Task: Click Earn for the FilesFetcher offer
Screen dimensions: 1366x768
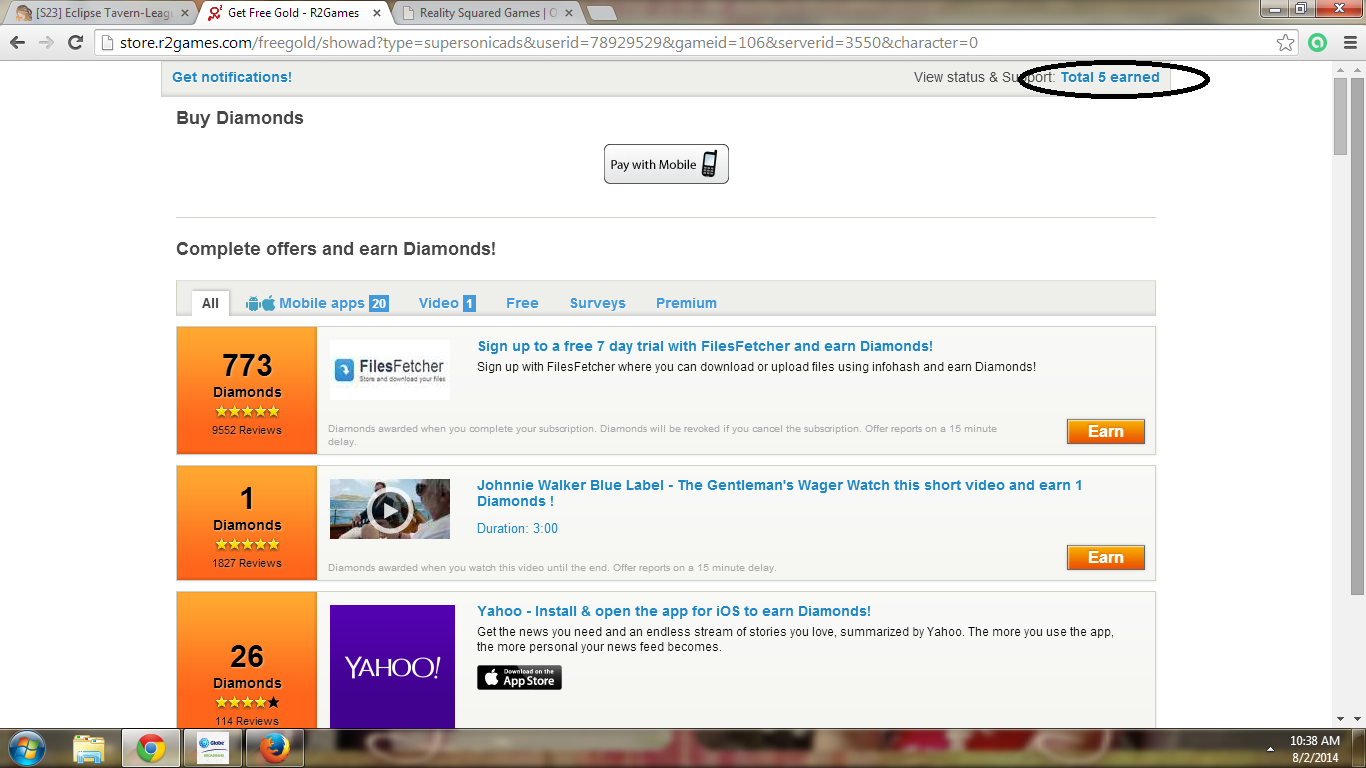Action: click(x=1105, y=432)
